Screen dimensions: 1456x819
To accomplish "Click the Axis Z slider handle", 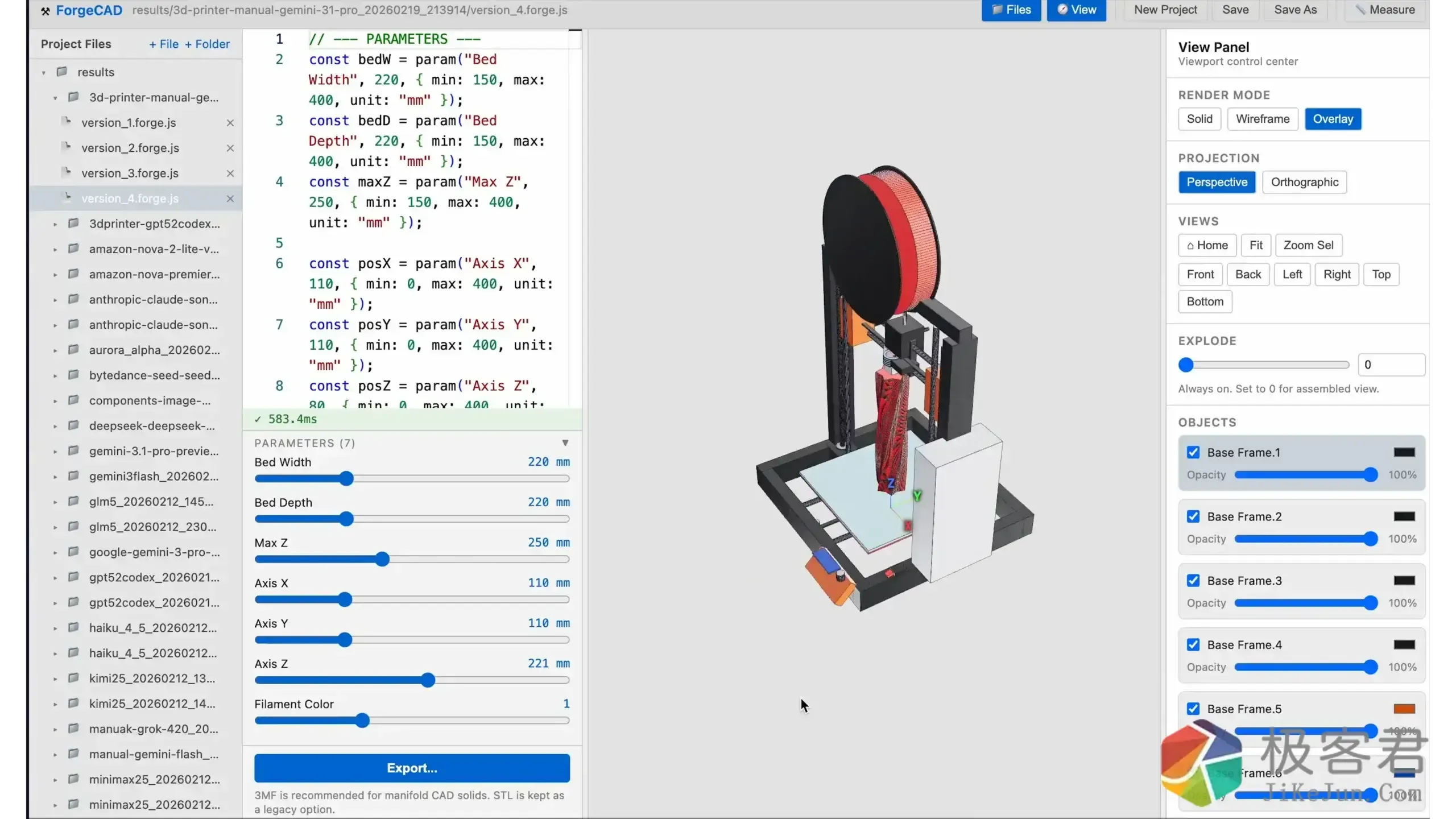I will pos(428,680).
